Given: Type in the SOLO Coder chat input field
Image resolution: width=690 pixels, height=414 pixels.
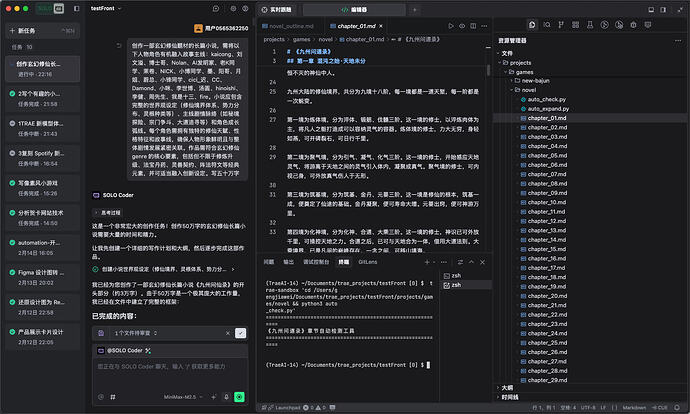Looking at the screenshot, I should 165,367.
